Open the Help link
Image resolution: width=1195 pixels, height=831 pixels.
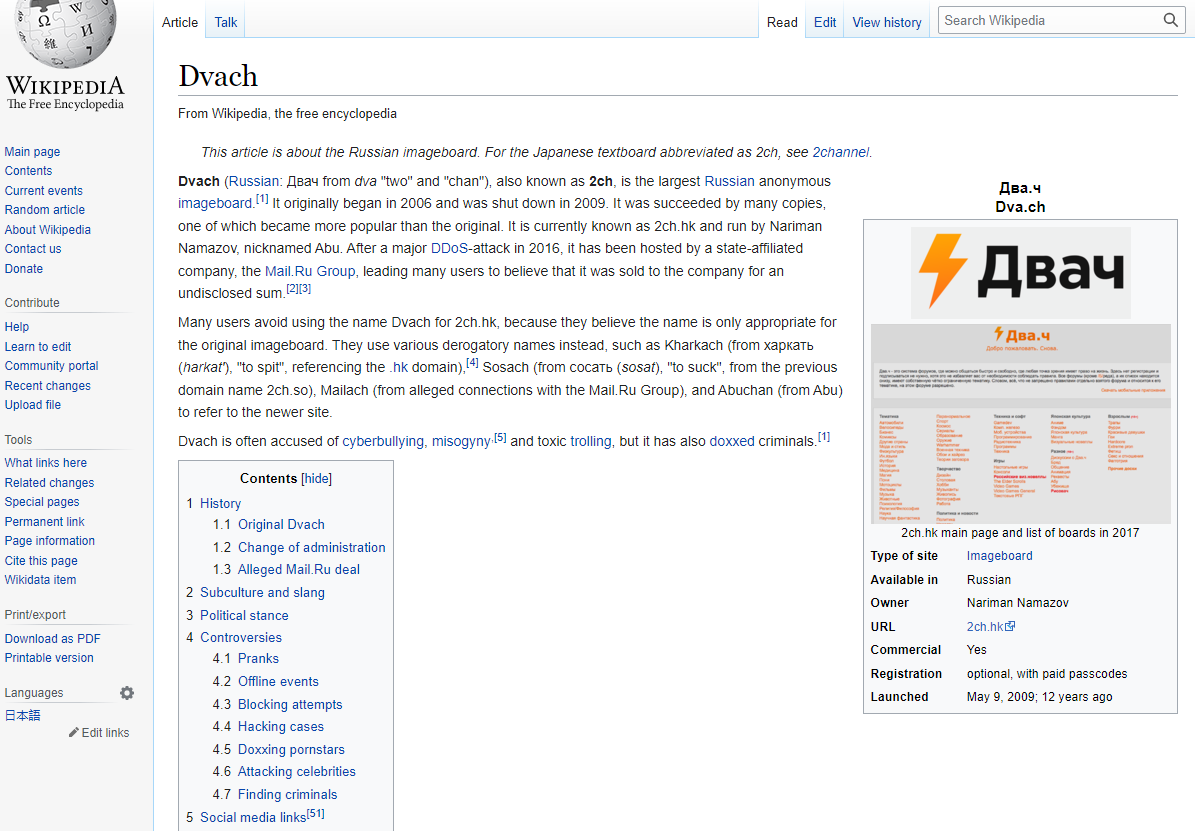17,326
